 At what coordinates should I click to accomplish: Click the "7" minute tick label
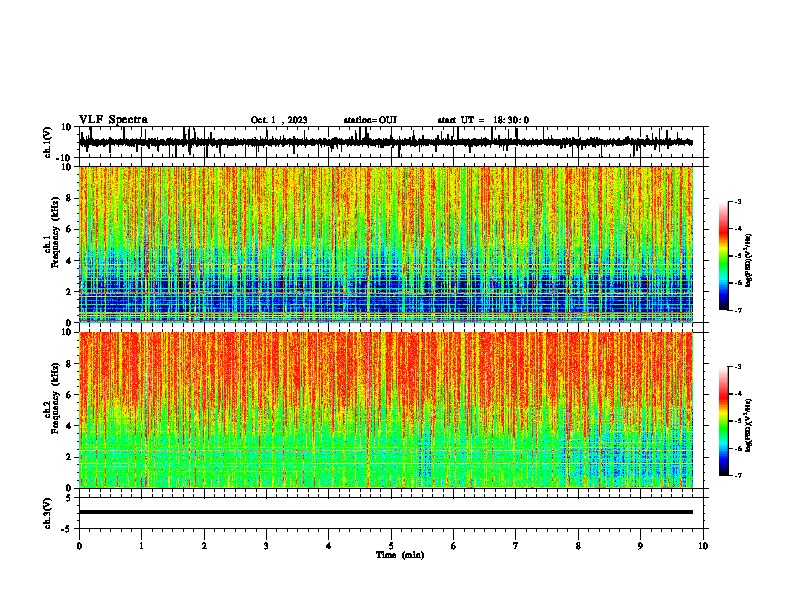pyautogui.click(x=516, y=546)
